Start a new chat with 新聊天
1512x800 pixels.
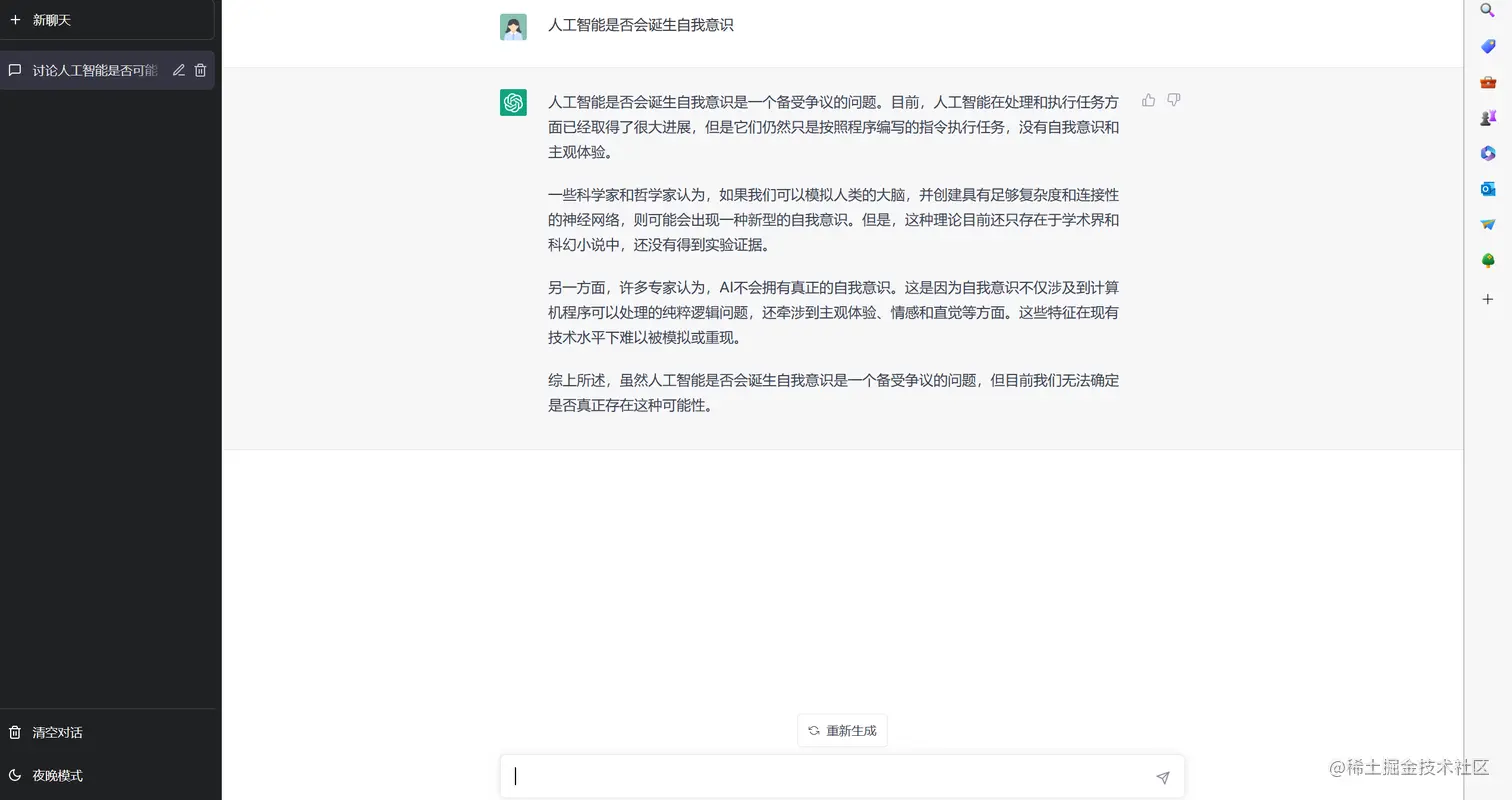(107, 20)
